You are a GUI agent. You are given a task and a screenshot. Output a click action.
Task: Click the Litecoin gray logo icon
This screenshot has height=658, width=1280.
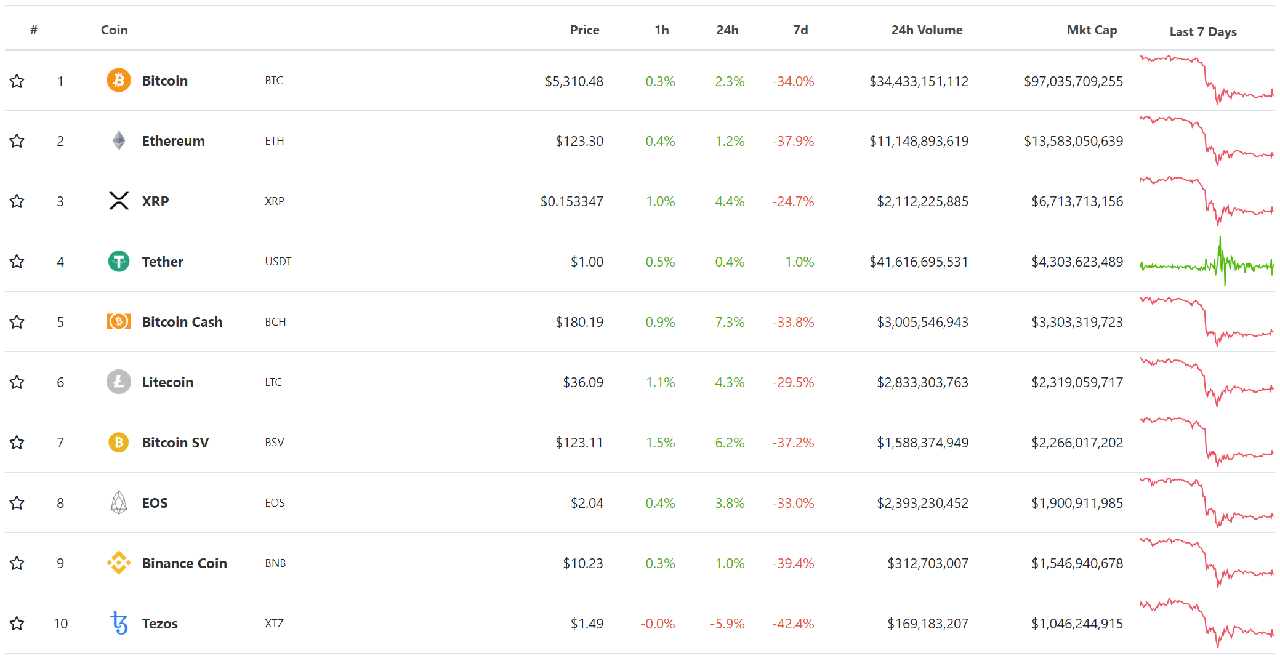pos(119,382)
